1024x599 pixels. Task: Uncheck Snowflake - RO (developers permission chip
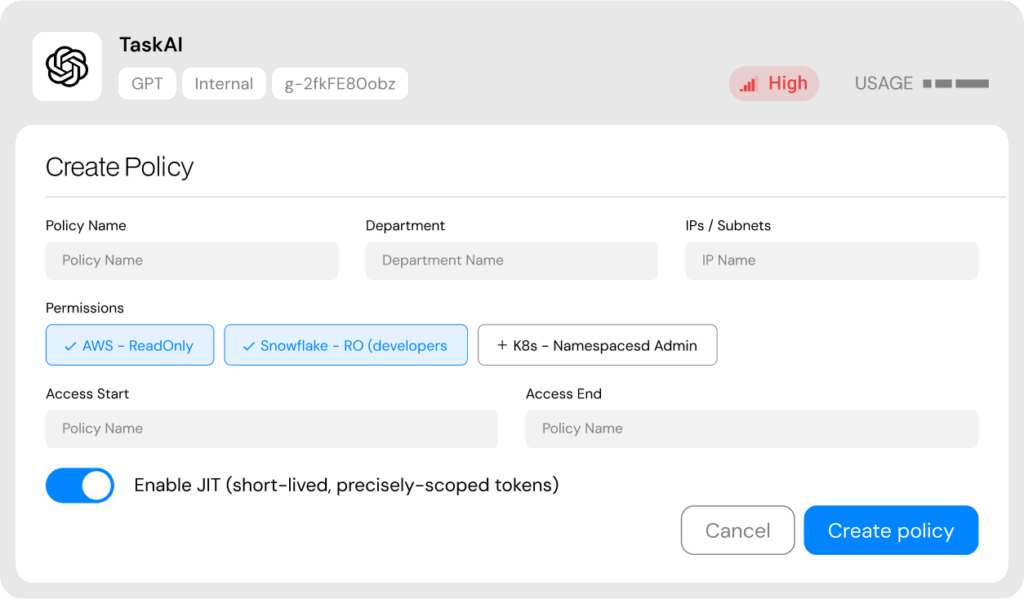(345, 345)
